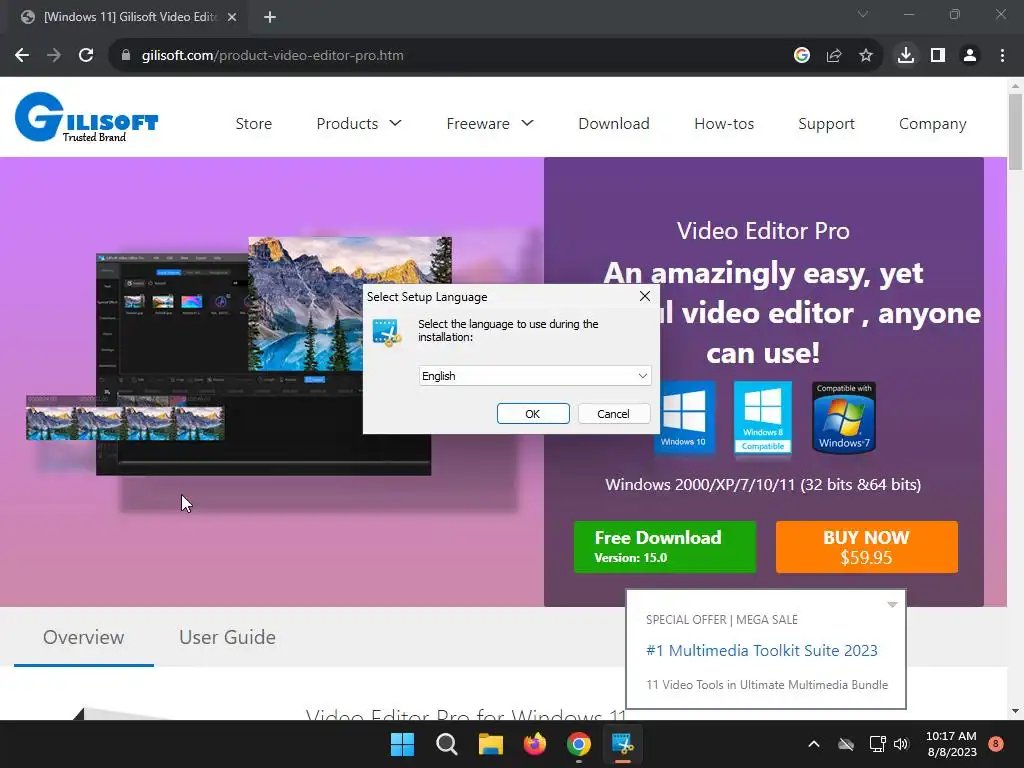Click the setup installer icon in dialog

387,332
